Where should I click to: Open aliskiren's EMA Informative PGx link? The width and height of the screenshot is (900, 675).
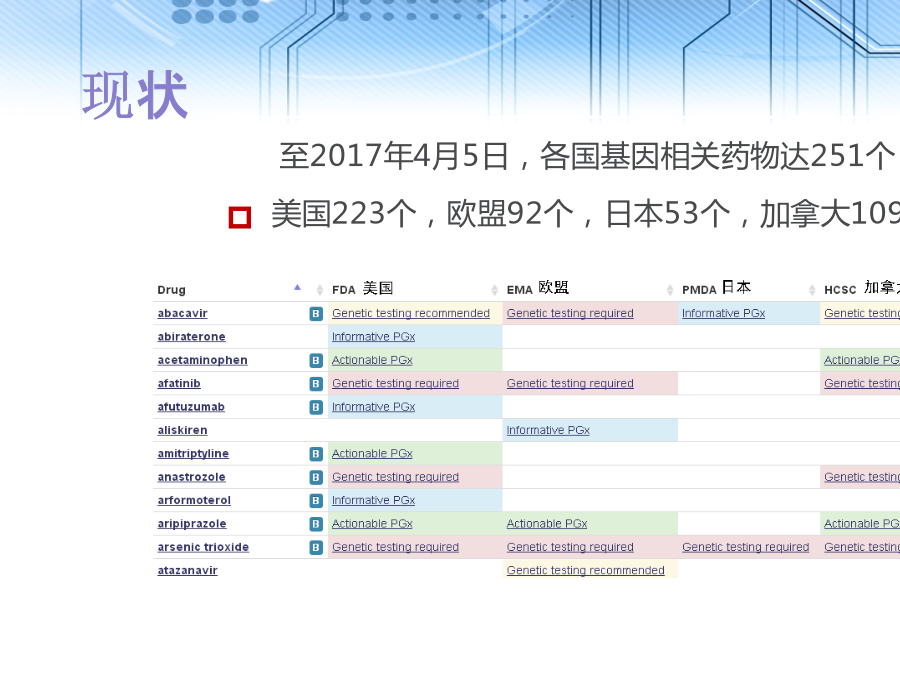coord(548,430)
